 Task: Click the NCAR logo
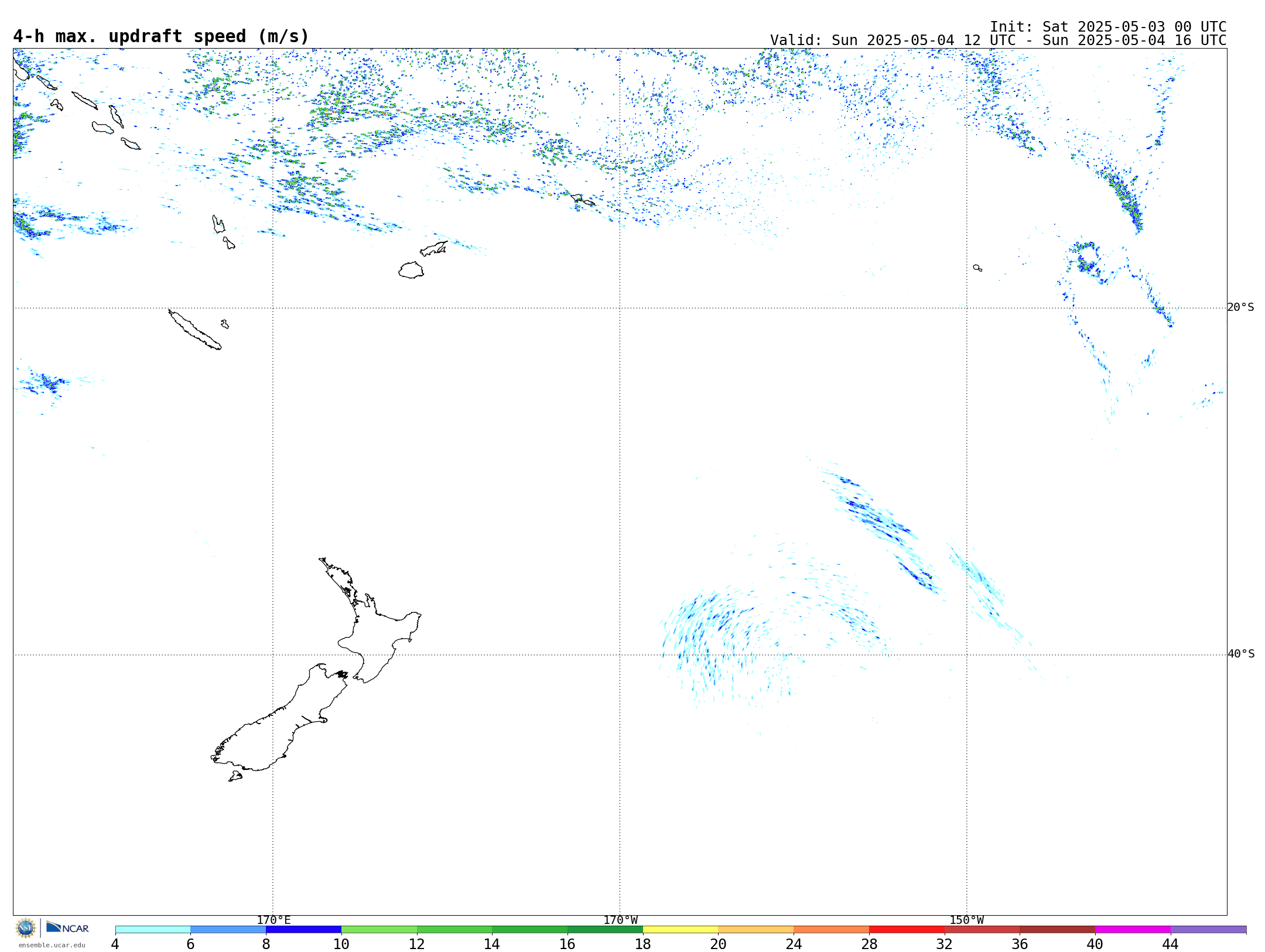(67, 927)
